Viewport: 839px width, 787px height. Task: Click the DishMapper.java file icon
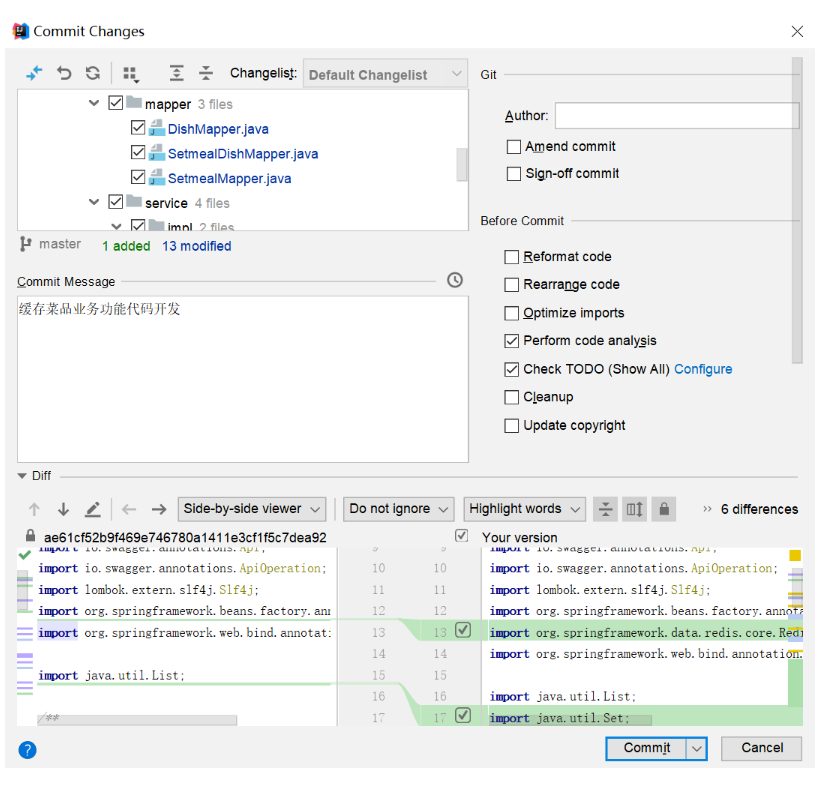click(156, 128)
